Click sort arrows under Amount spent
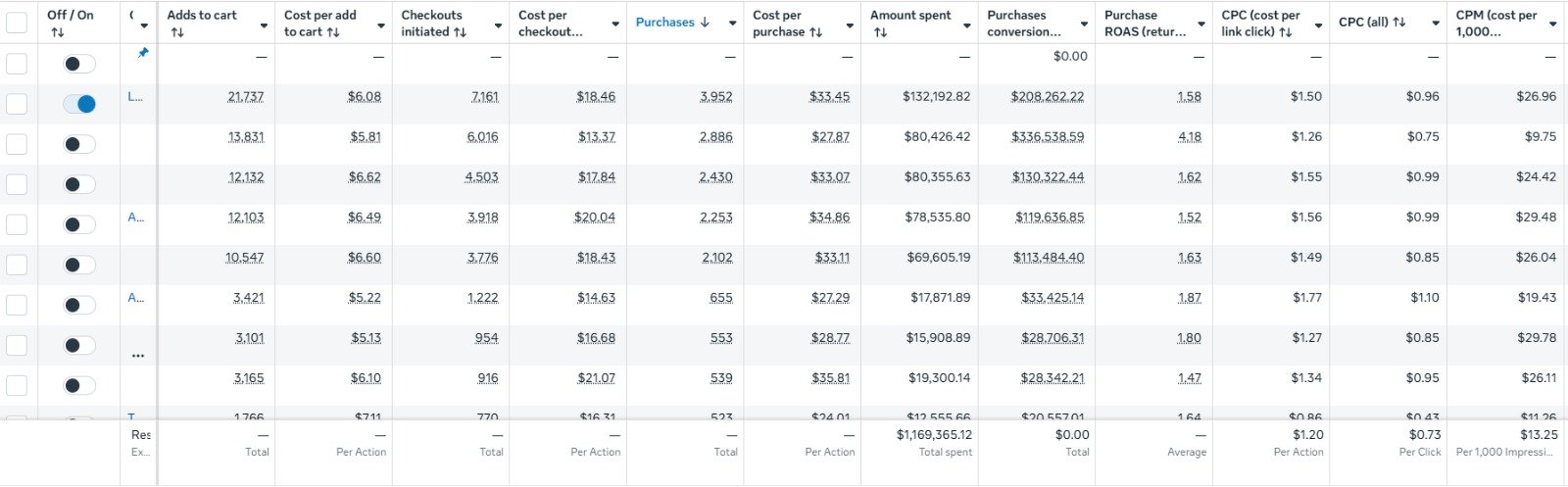This screenshot has height=487, width=1568. click(x=880, y=32)
